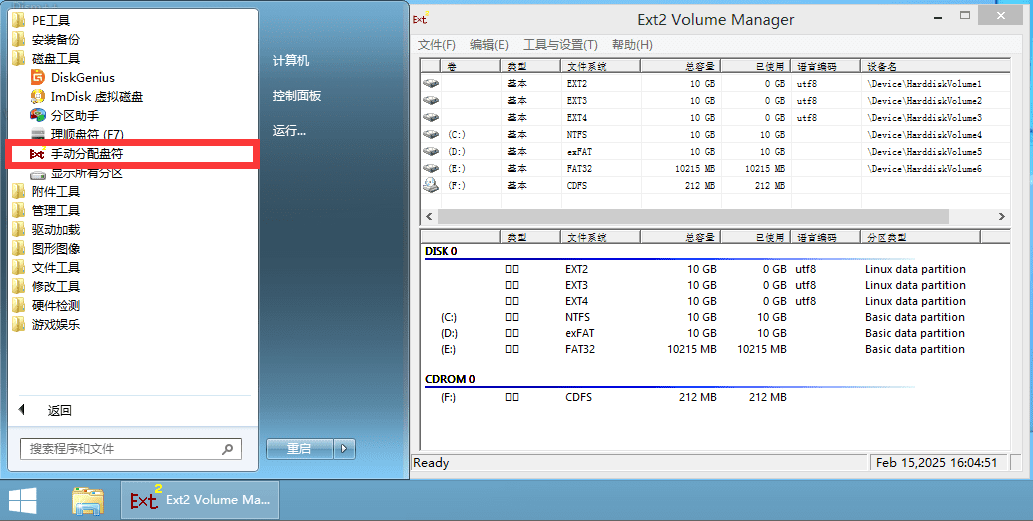Expand the 驱动加载 folder
Screen dimensions: 1033x521
click(45, 230)
